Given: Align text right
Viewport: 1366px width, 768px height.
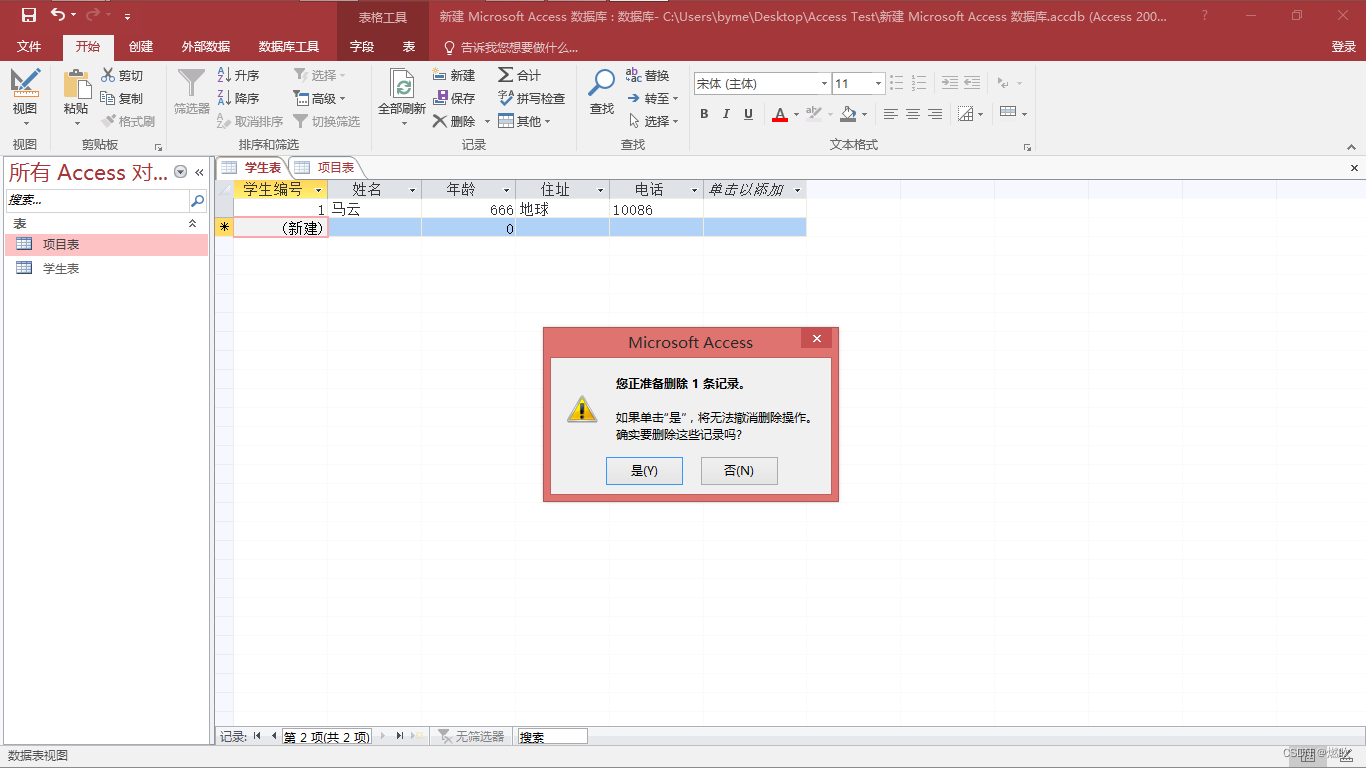Looking at the screenshot, I should (935, 114).
